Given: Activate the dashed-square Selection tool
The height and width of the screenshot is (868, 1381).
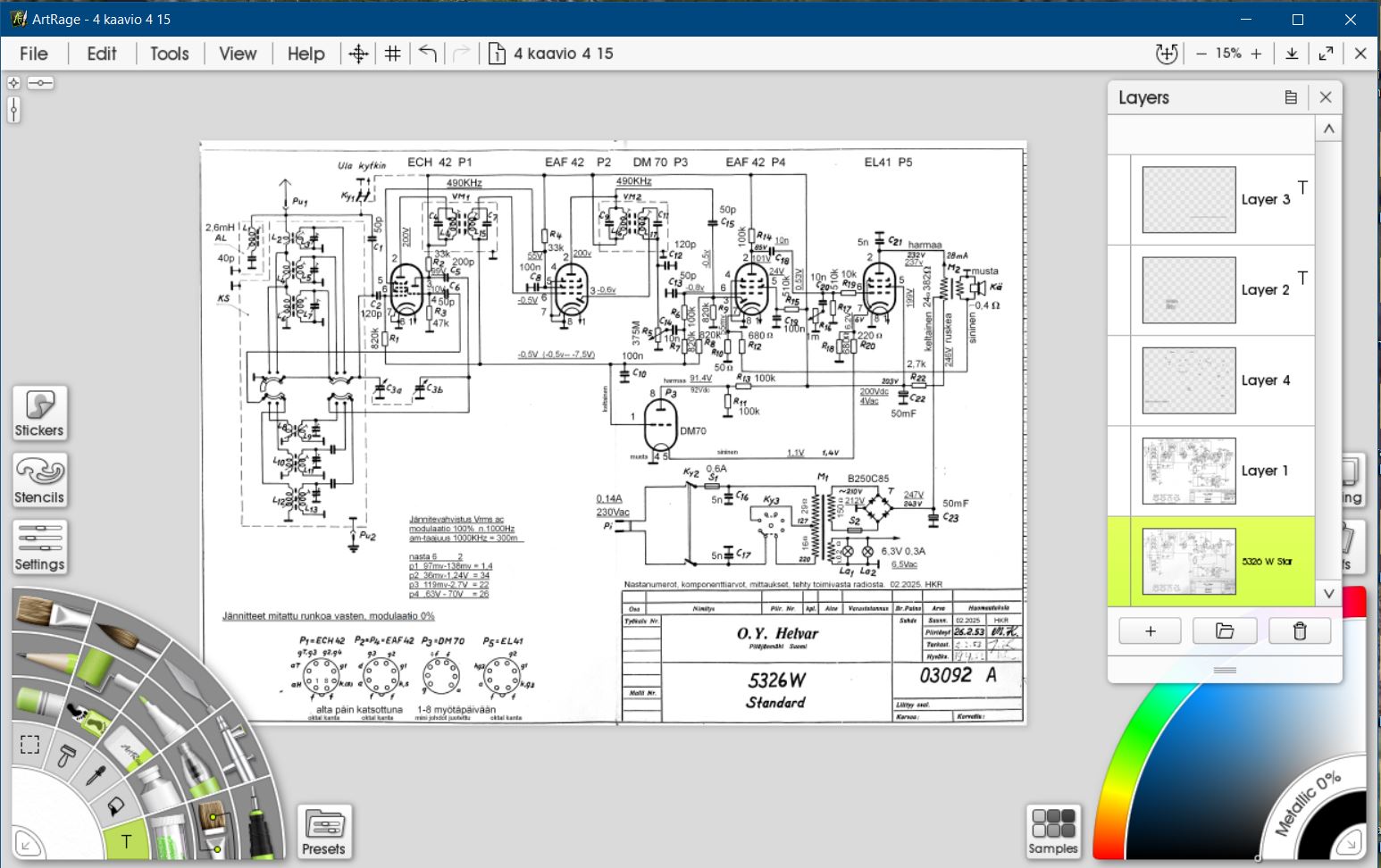Looking at the screenshot, I should tap(30, 744).
